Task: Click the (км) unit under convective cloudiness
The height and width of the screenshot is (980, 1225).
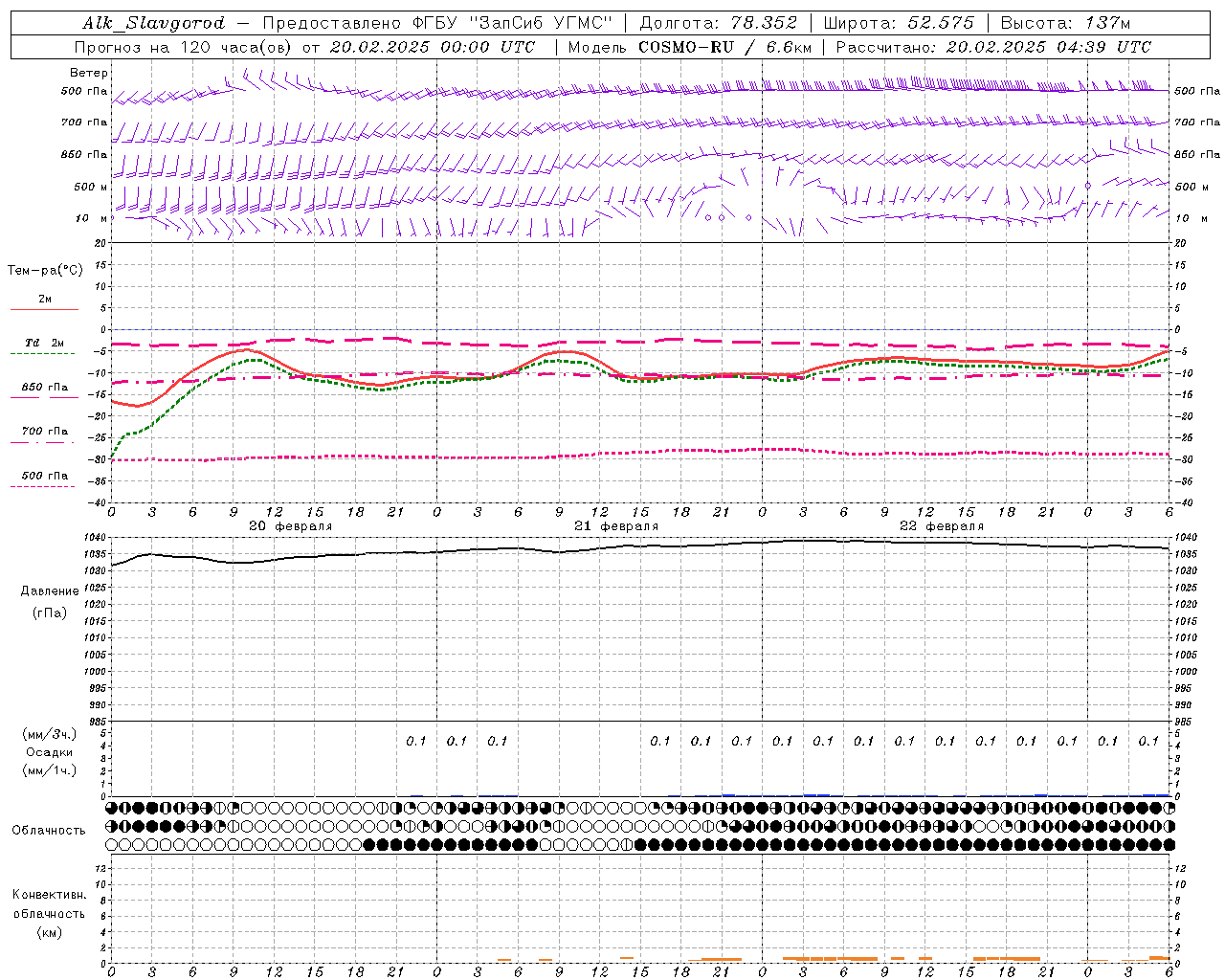Action: [x=50, y=931]
